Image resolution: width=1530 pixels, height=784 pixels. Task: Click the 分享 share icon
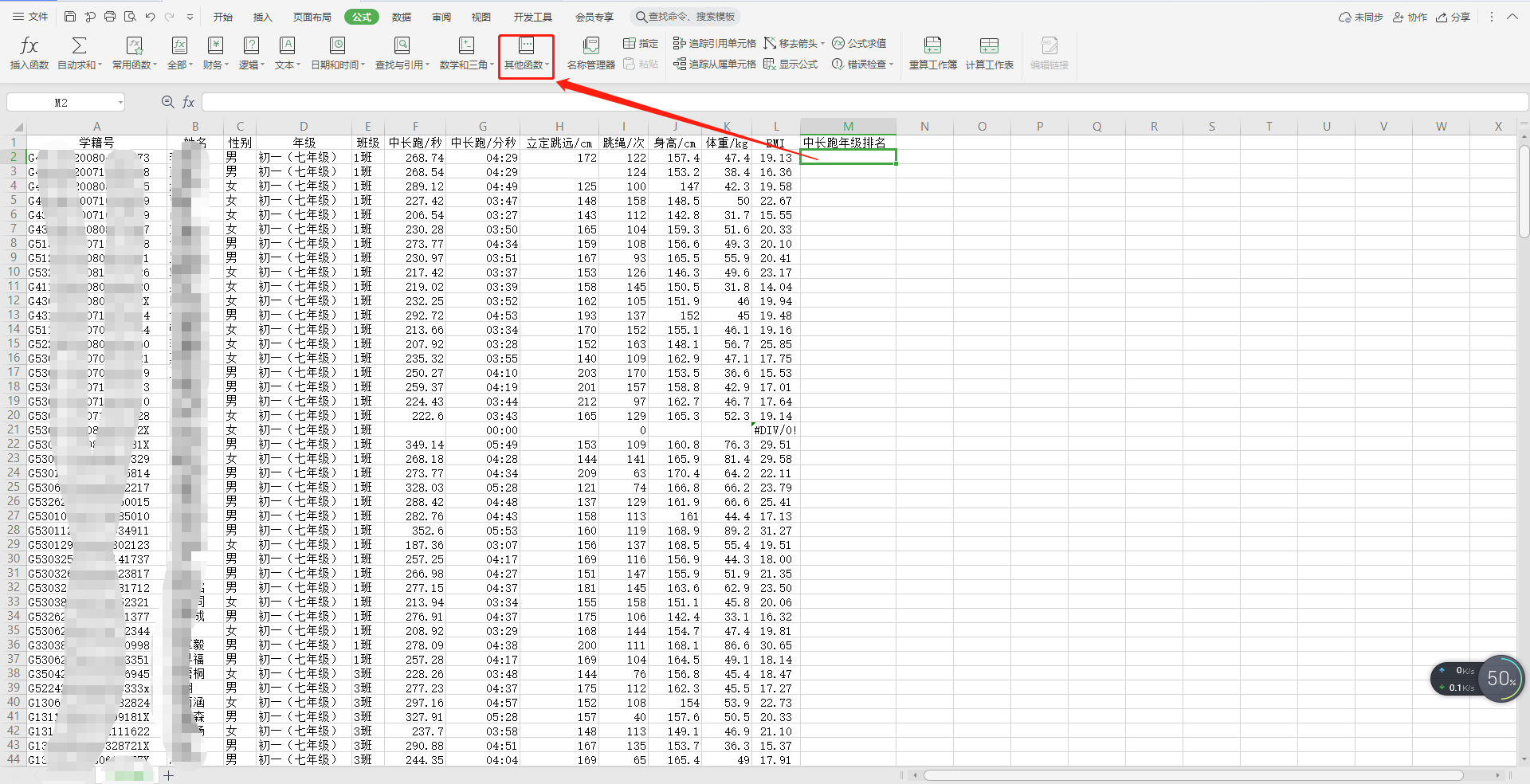click(1442, 17)
